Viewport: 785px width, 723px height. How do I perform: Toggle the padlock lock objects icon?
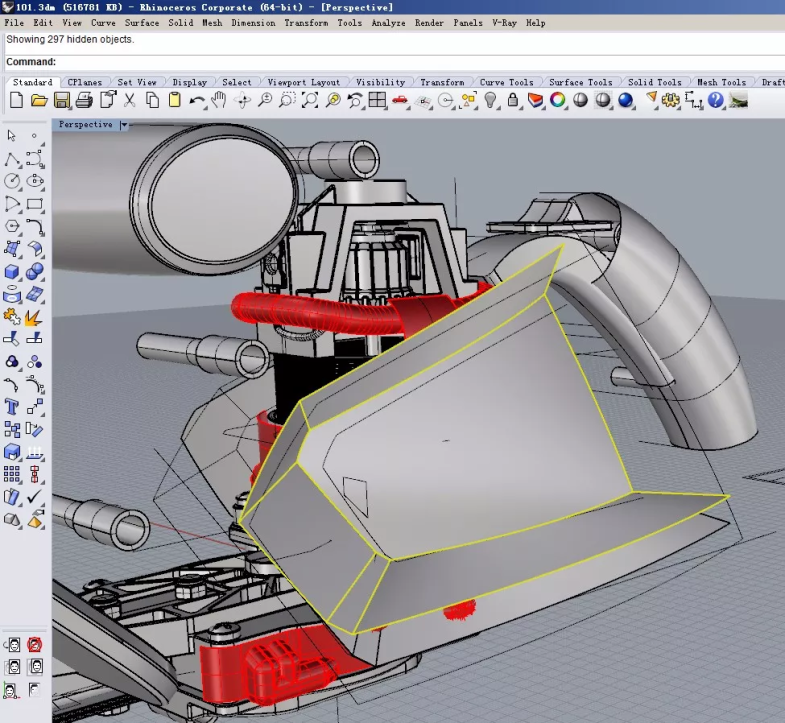[x=513, y=100]
